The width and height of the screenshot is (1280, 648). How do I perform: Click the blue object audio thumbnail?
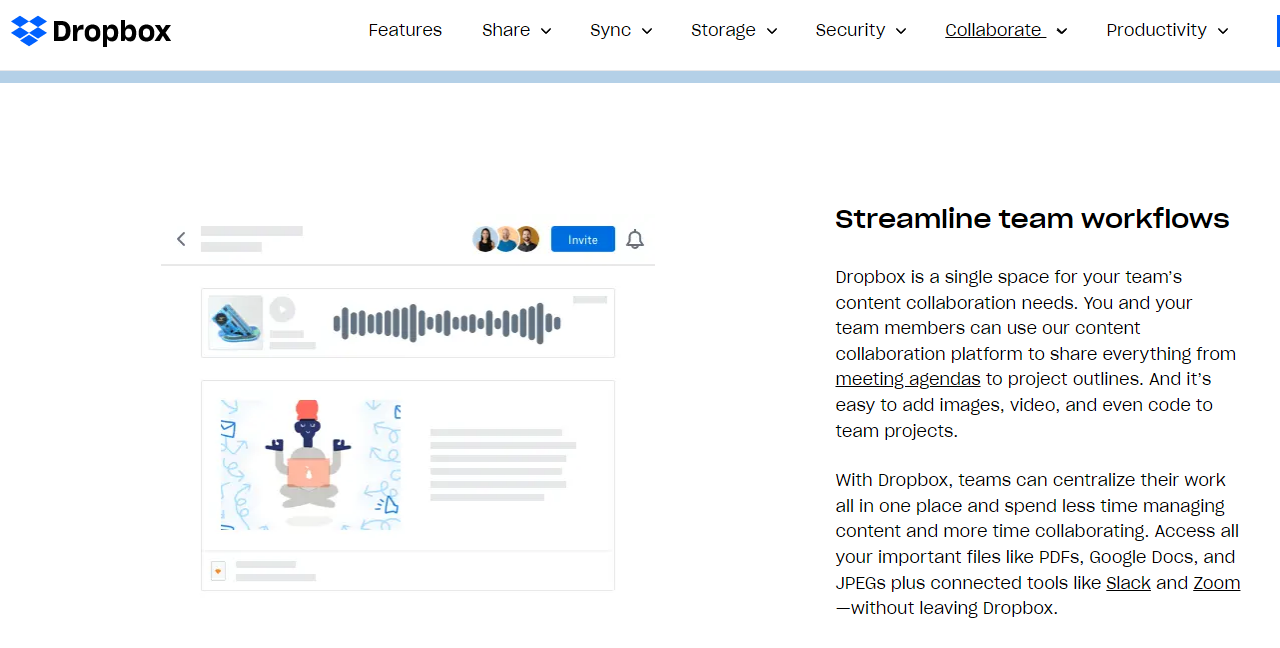(x=236, y=322)
